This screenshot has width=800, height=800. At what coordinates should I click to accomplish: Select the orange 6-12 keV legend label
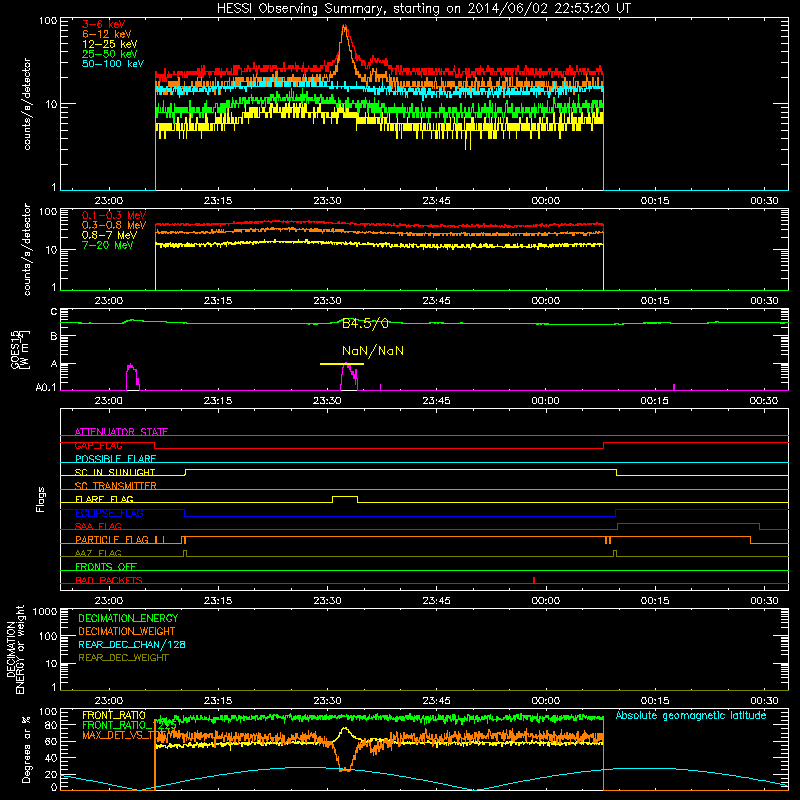pos(107,34)
